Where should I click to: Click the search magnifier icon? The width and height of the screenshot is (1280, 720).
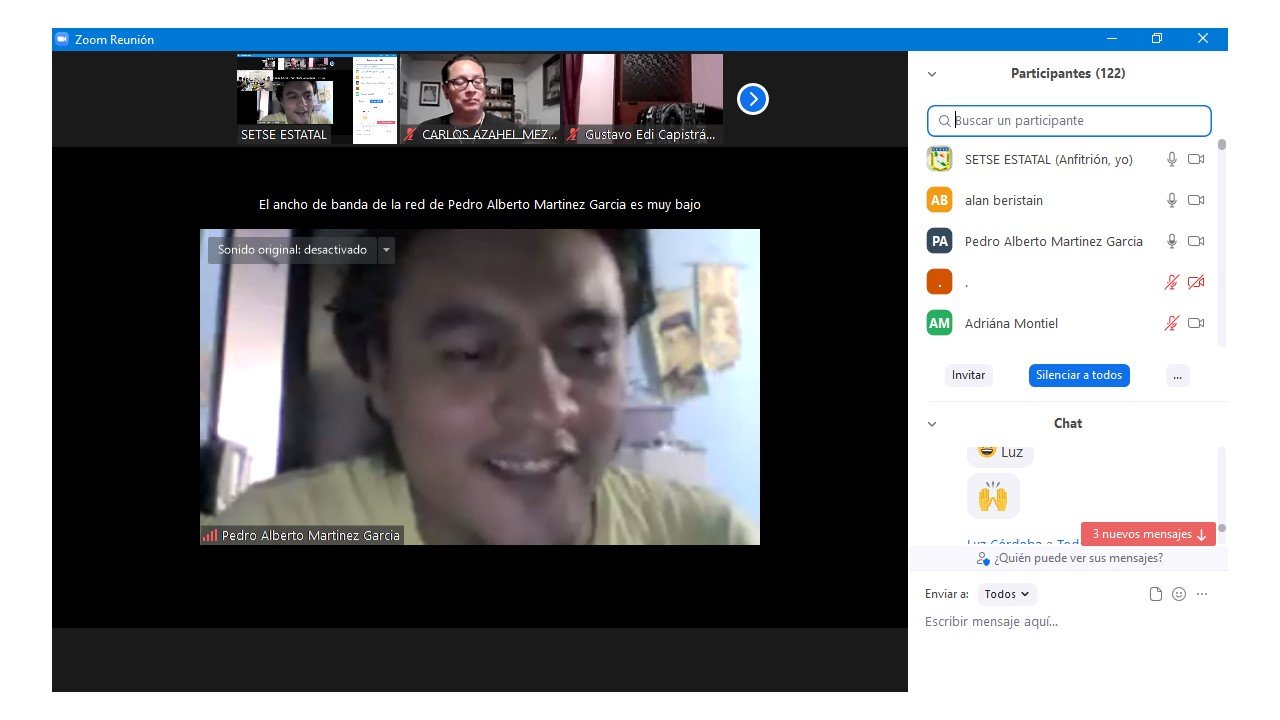tap(944, 121)
